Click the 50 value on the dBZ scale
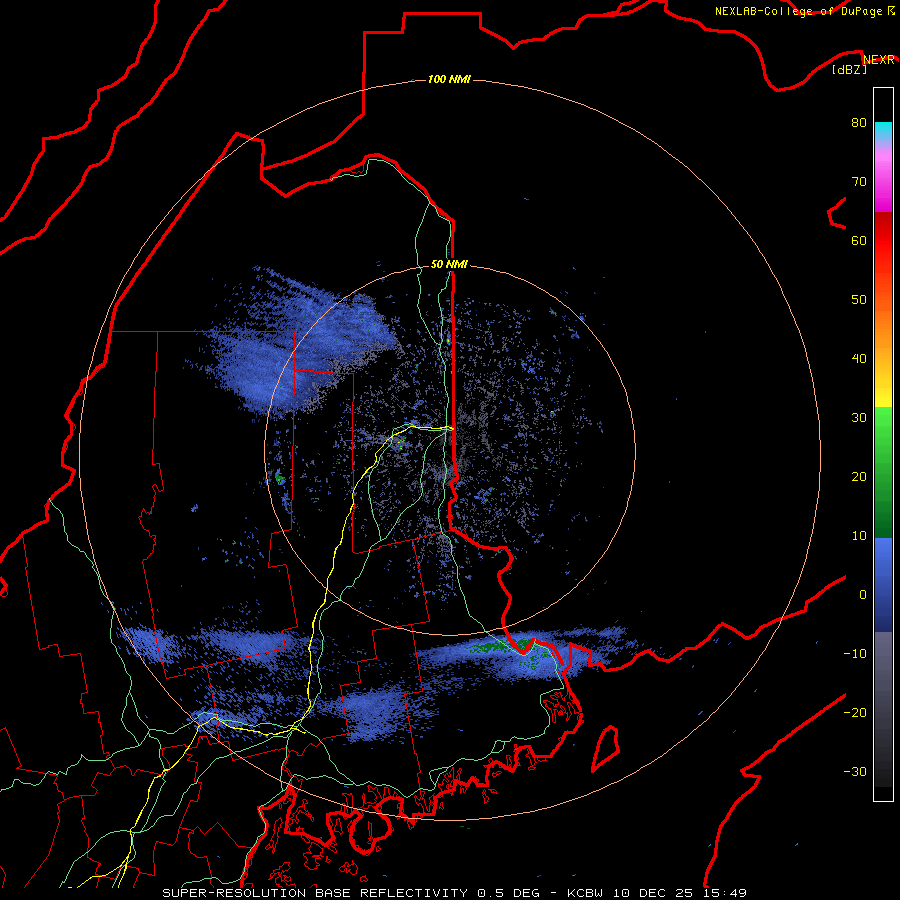900x900 pixels. 859,300
